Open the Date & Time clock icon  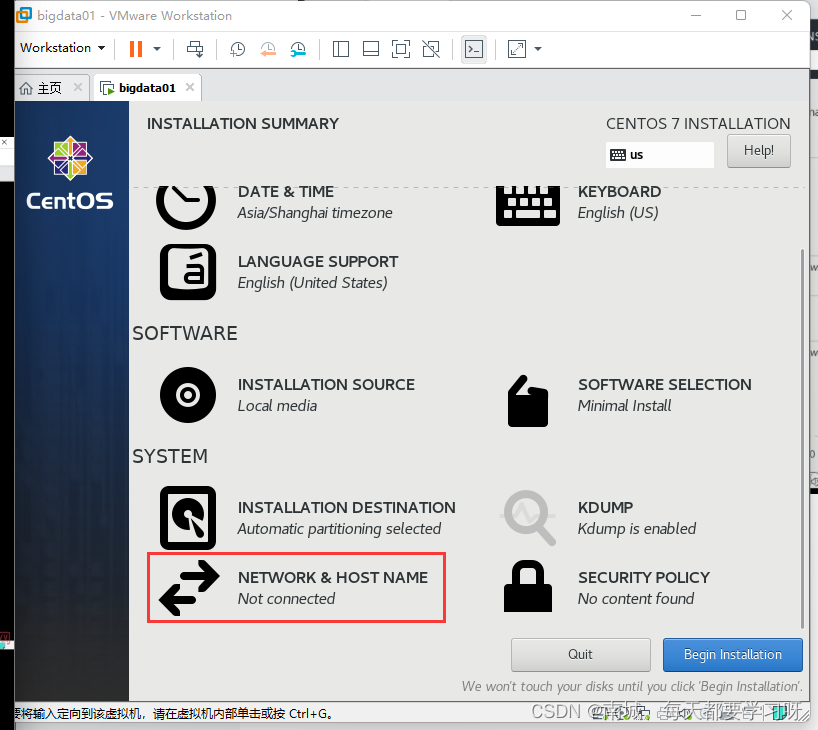click(186, 208)
